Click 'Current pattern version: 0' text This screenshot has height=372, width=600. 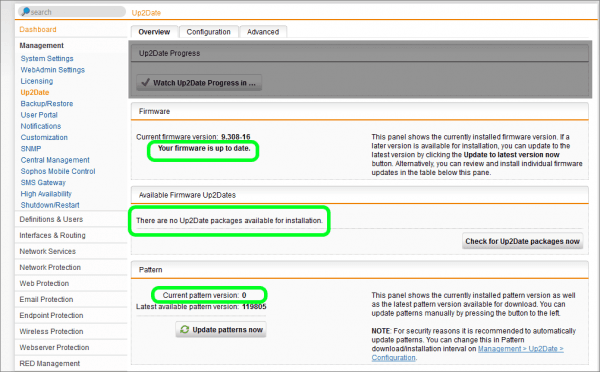(204, 295)
